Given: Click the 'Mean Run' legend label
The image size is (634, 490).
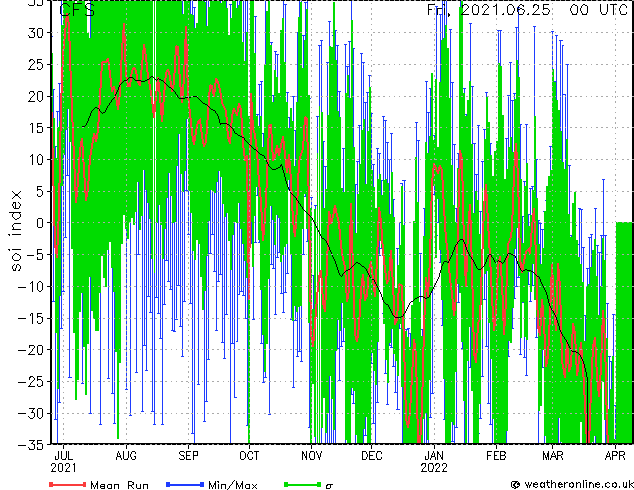Looking at the screenshot, I should click(x=119, y=485).
